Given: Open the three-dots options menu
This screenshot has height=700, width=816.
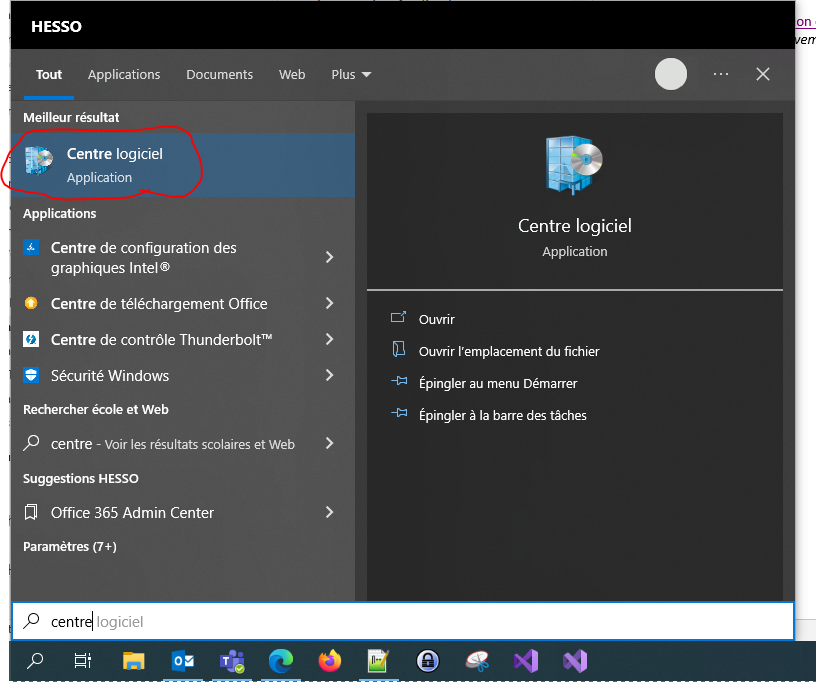Looking at the screenshot, I should [721, 74].
